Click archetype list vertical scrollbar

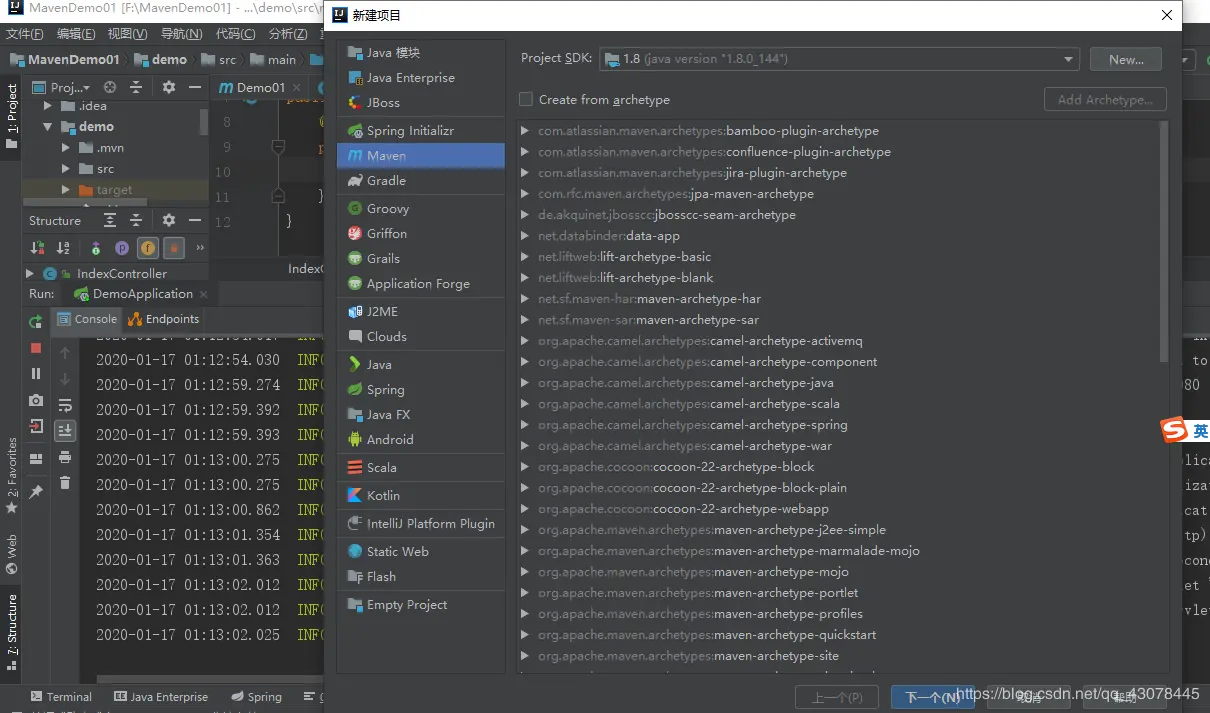coord(1164,243)
